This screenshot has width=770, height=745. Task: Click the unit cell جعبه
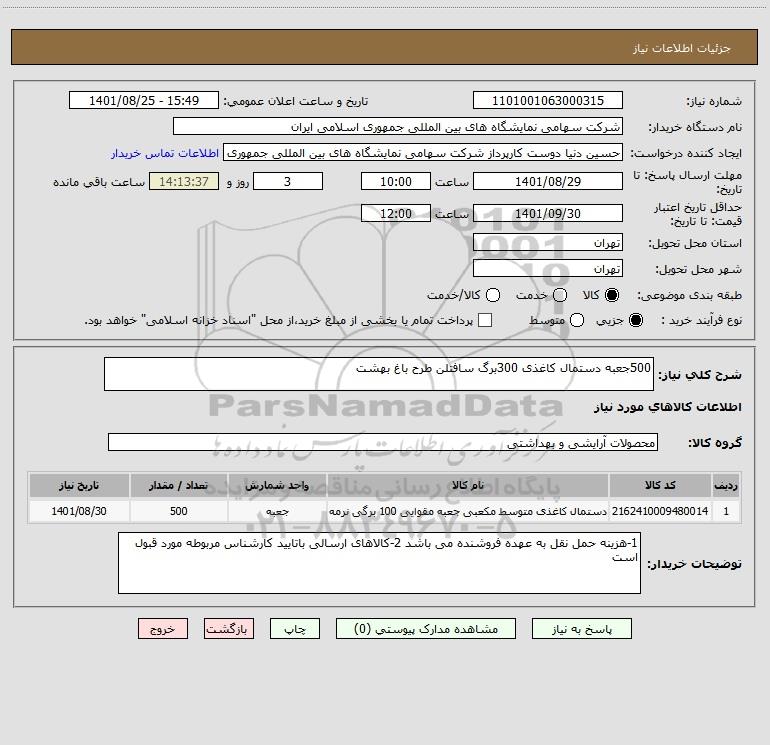click(277, 511)
